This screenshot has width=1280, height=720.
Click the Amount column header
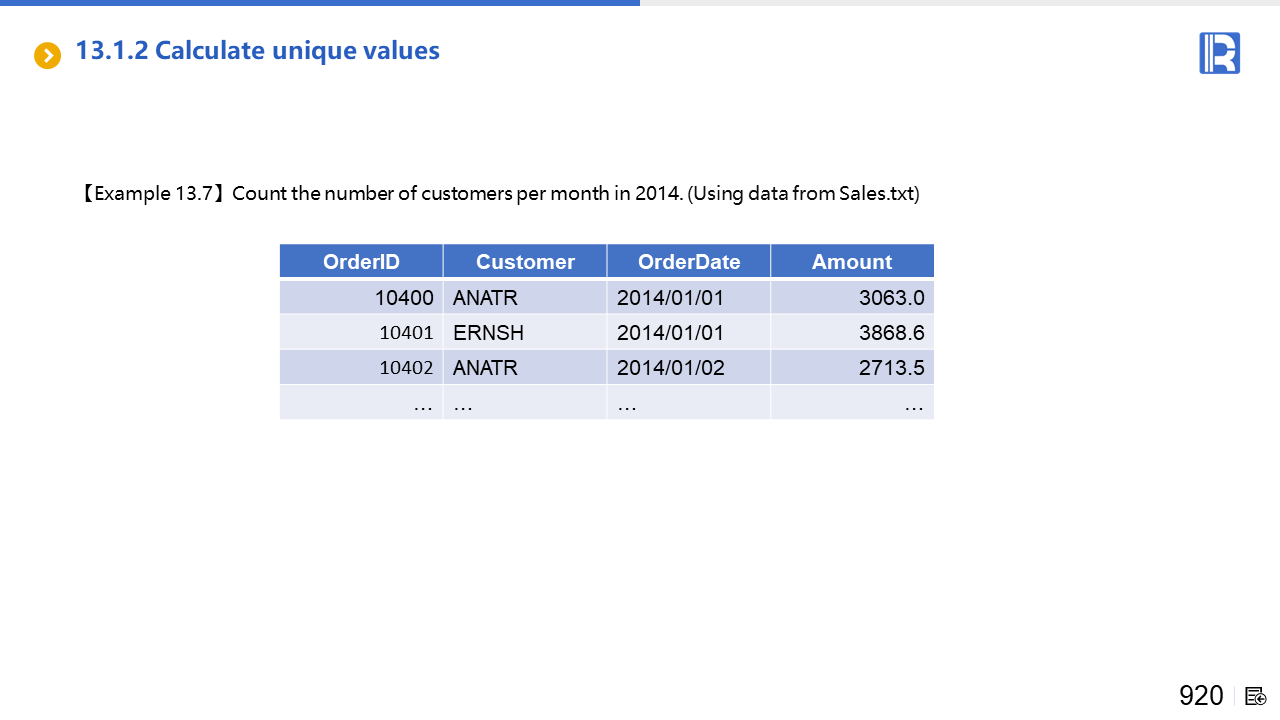852,262
